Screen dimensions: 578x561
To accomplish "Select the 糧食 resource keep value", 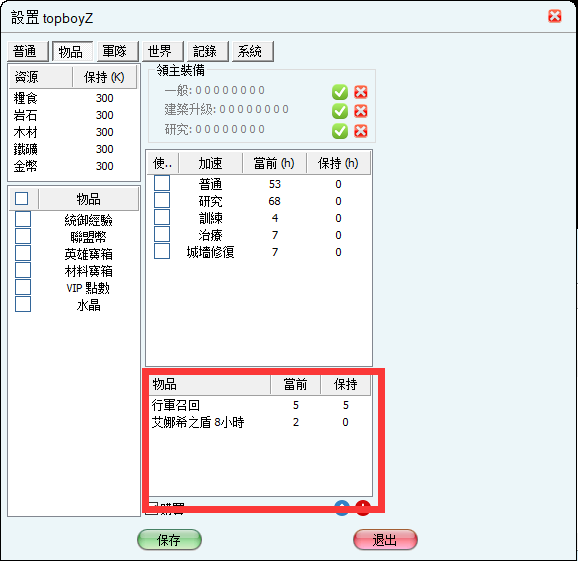I will [x=104, y=98].
